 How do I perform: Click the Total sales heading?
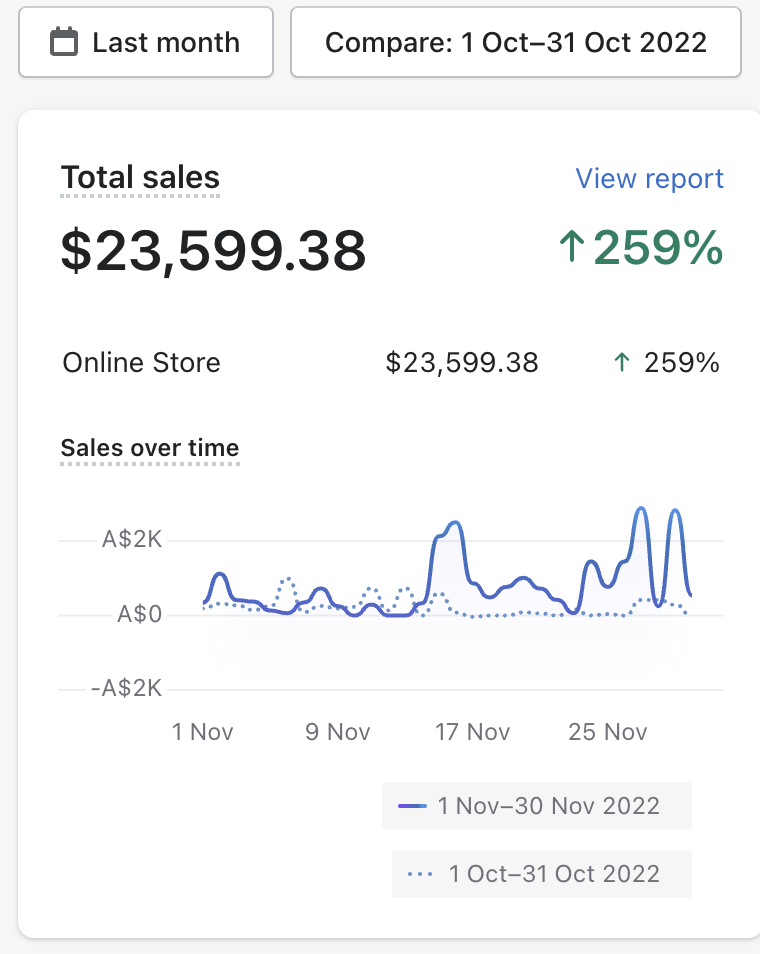point(140,178)
